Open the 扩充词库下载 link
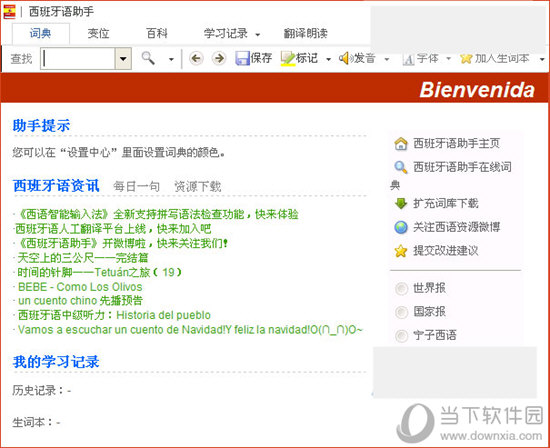 tap(445, 203)
